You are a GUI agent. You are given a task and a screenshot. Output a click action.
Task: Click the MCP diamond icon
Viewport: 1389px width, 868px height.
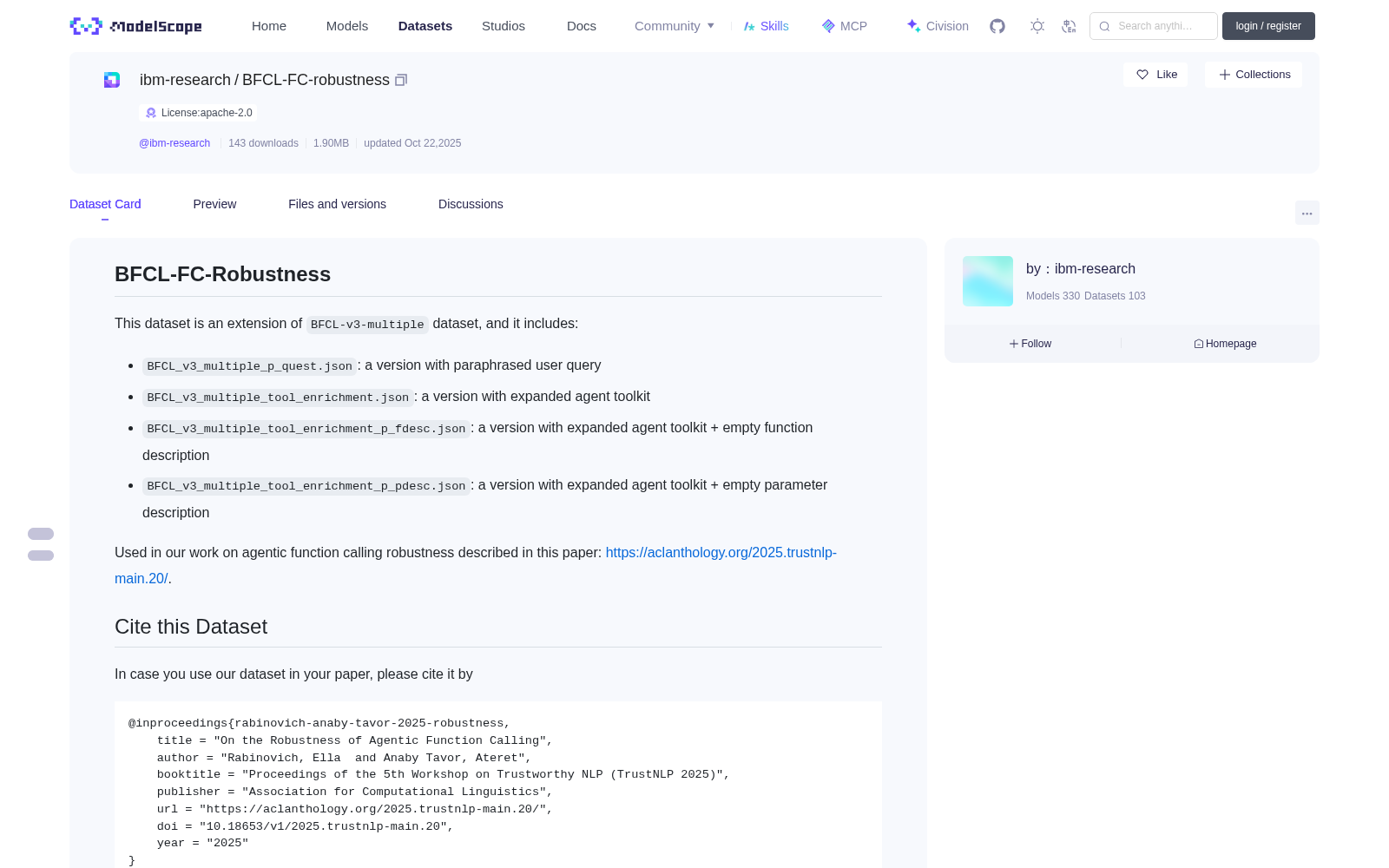828,26
